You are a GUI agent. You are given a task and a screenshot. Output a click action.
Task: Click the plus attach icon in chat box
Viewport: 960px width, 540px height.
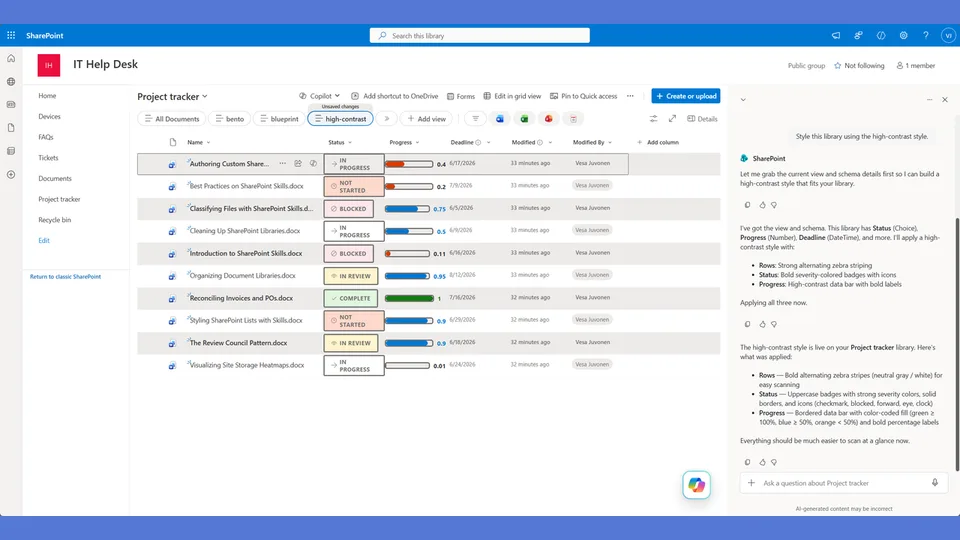pos(751,483)
